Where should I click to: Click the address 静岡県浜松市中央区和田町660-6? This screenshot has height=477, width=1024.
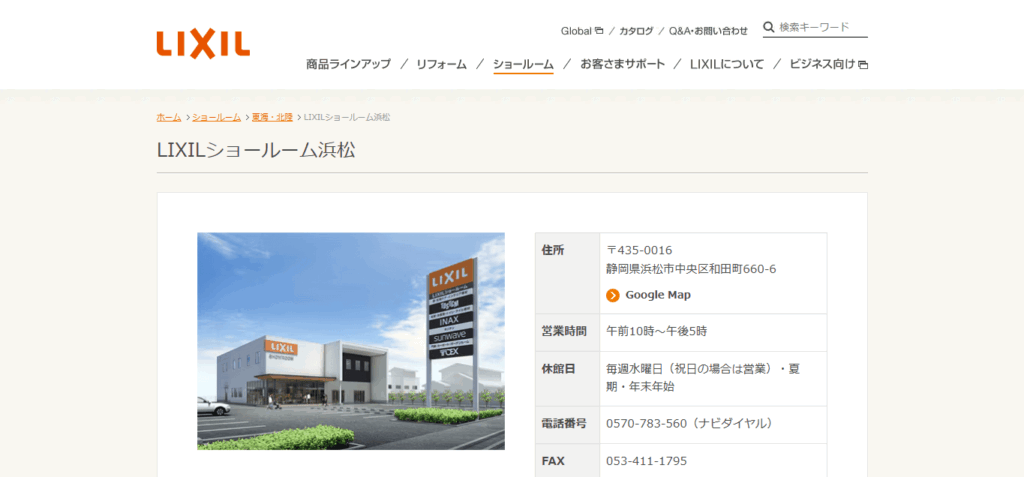pyautogui.click(x=691, y=269)
